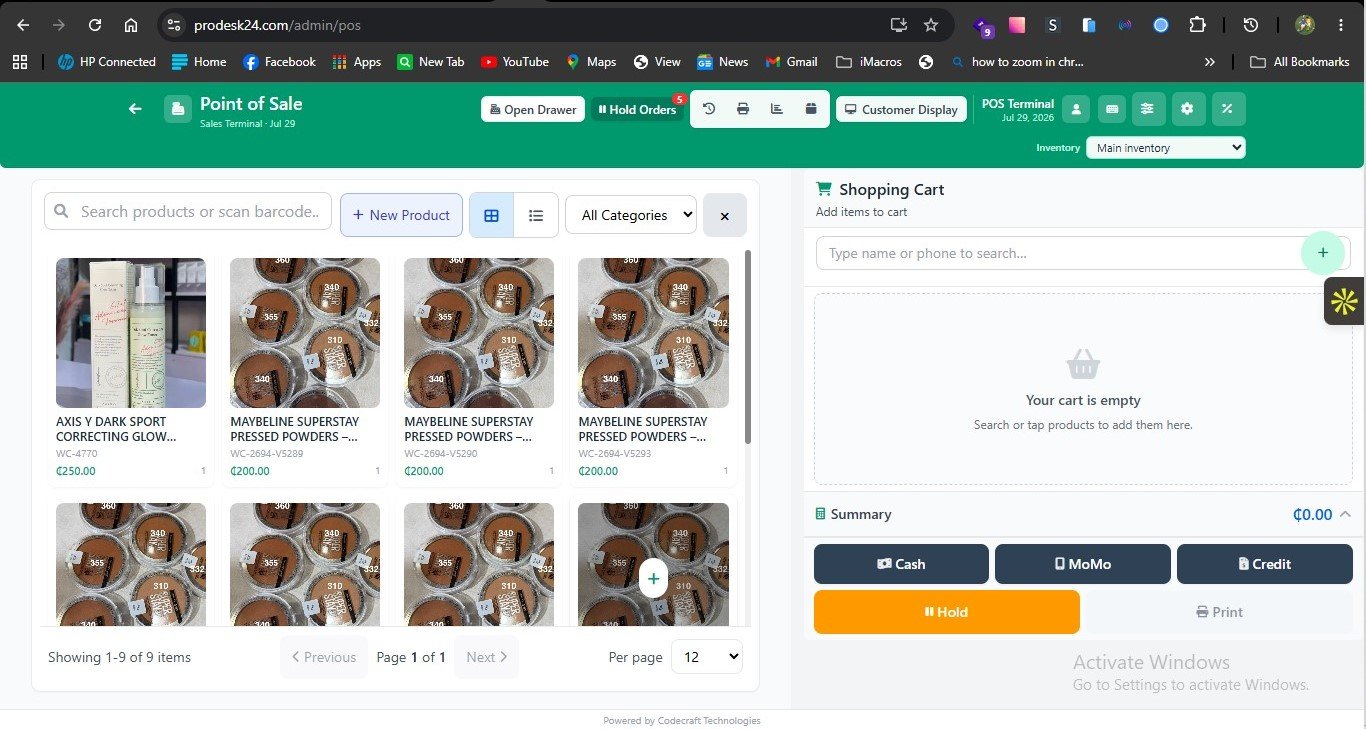Select AXIS Y Dark Sport Correcting Glow product
This screenshot has width=1366, height=729.
pyautogui.click(x=131, y=368)
